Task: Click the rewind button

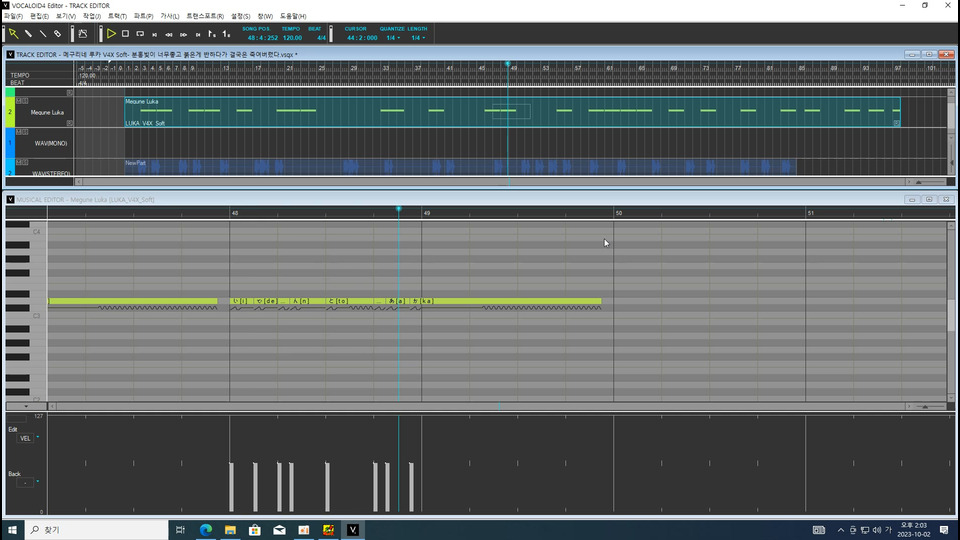Action: (x=169, y=34)
